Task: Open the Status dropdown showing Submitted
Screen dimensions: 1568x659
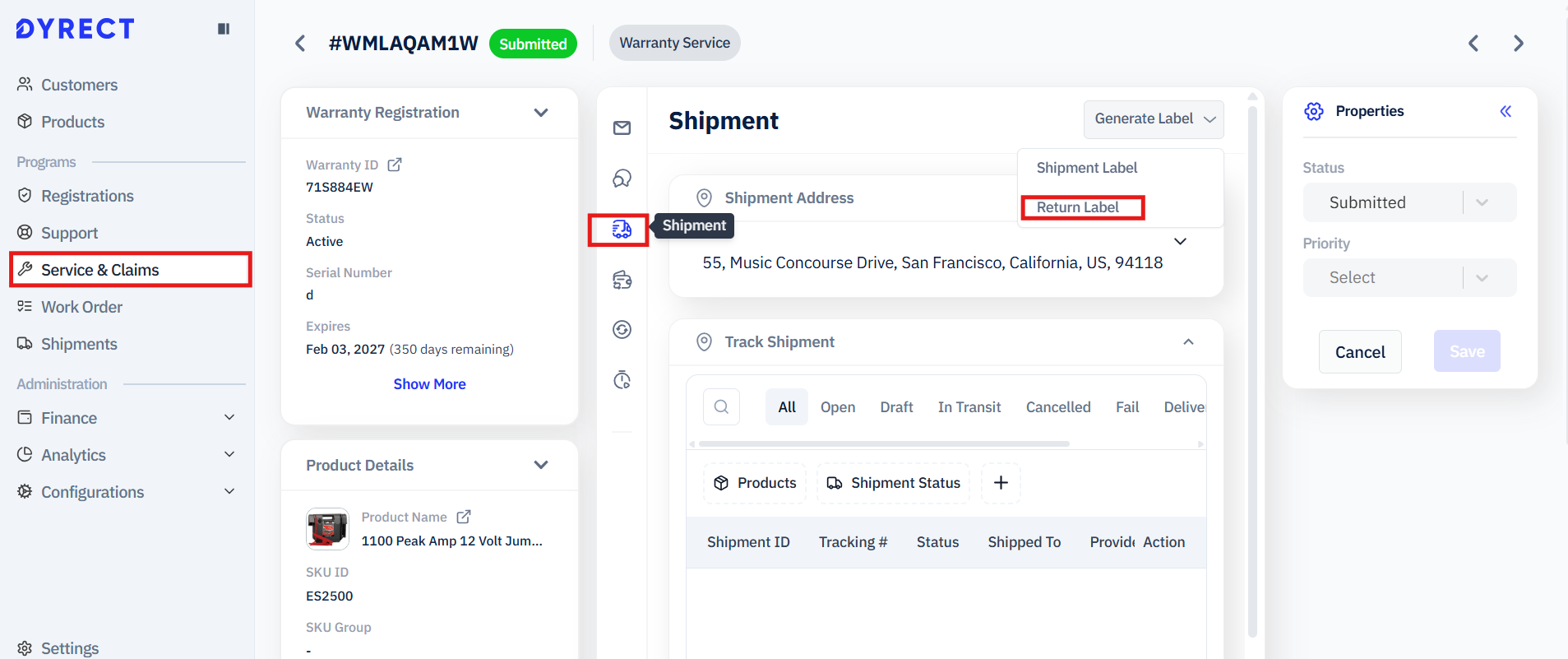Action: [x=1408, y=202]
